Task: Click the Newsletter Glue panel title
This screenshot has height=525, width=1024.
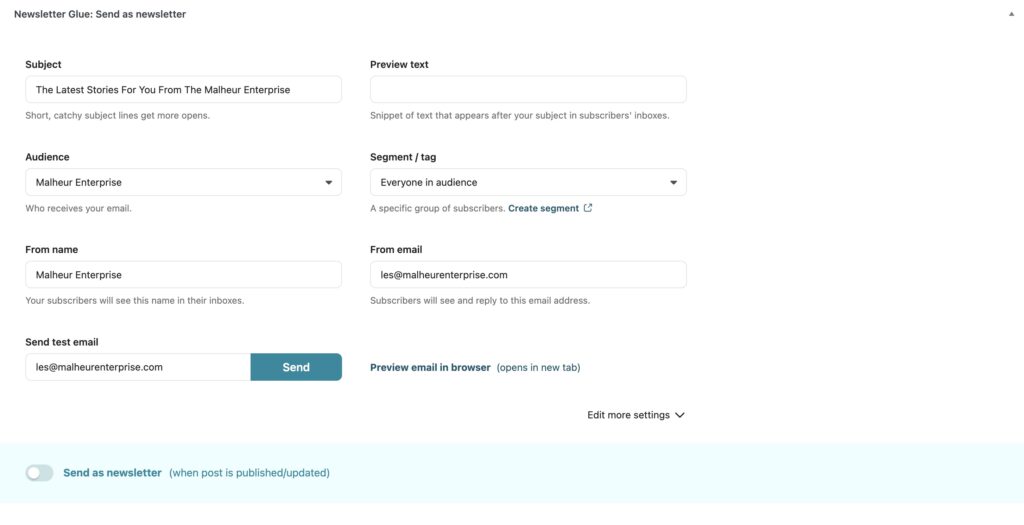Action: 100,15
